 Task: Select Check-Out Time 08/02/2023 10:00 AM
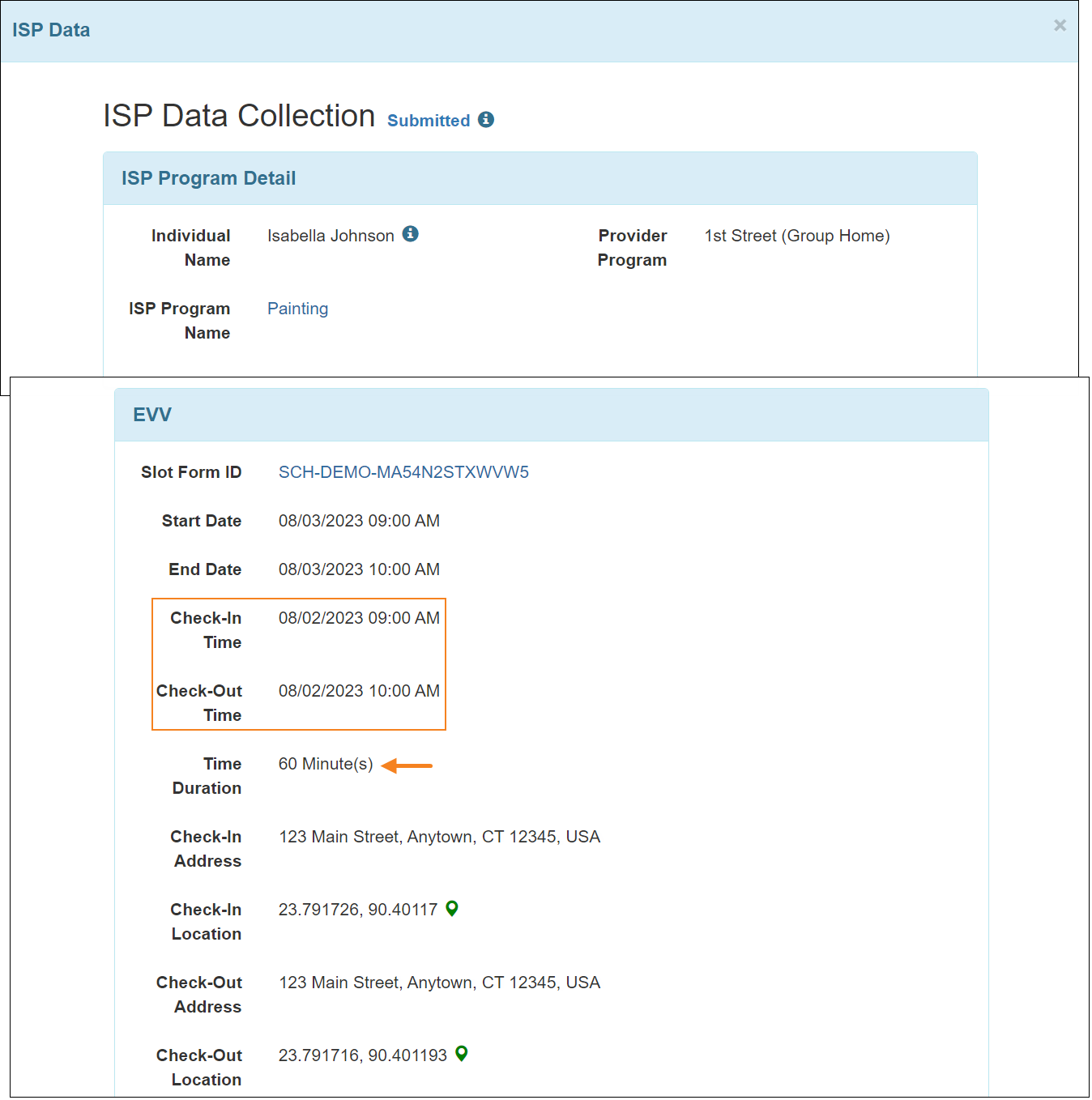click(x=359, y=691)
